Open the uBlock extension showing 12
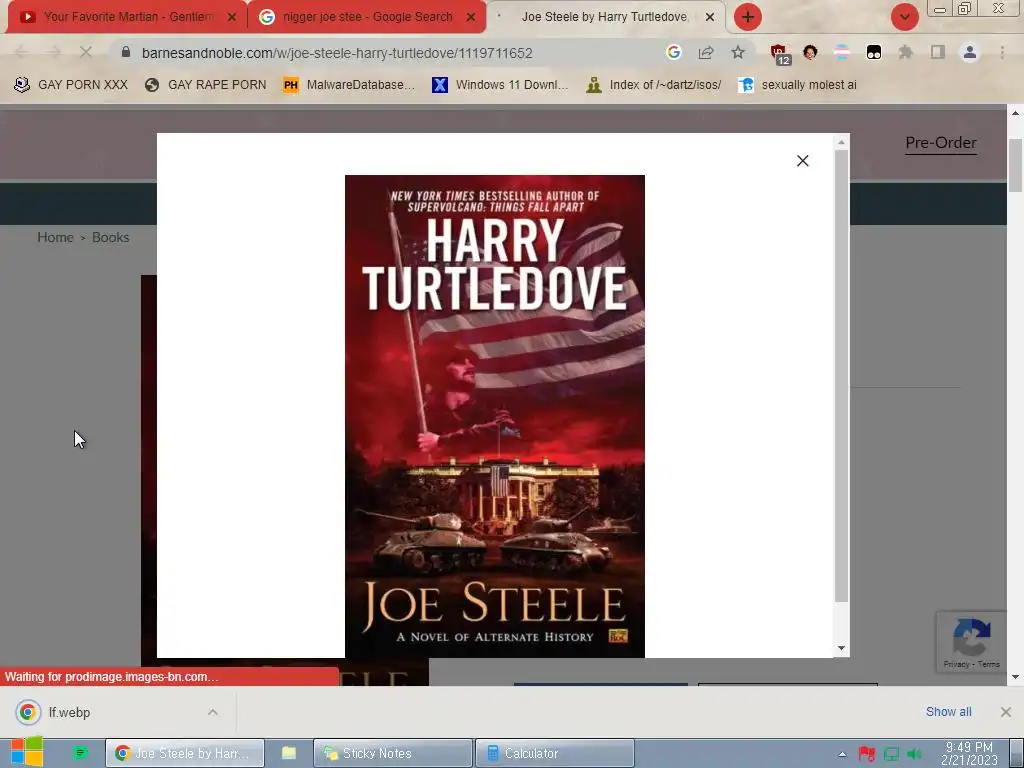Image resolution: width=1024 pixels, height=768 pixels. pos(780,54)
